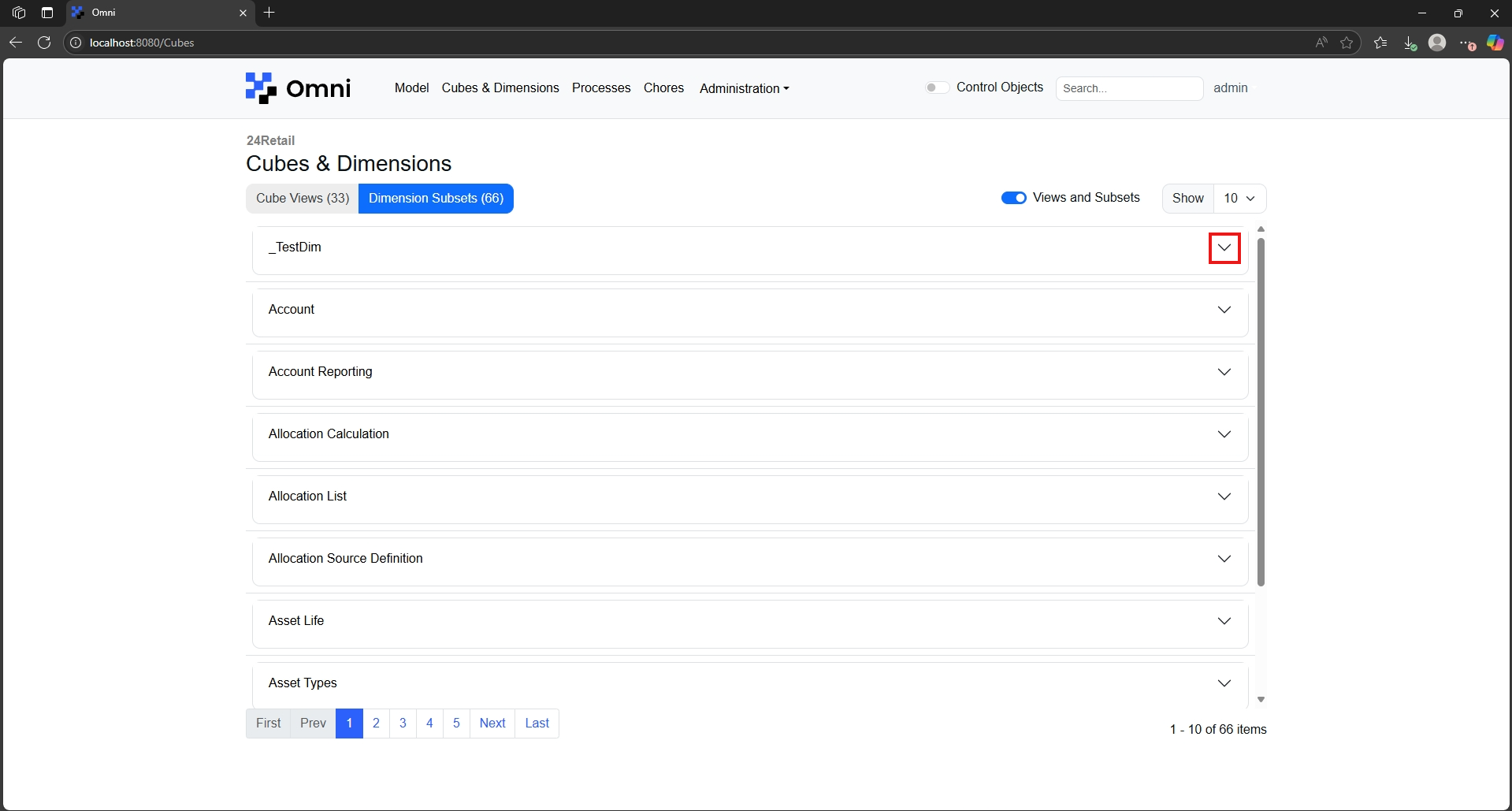Screen dimensions: 1512x811
Task: Go back with the browser back arrow
Action: (16, 43)
